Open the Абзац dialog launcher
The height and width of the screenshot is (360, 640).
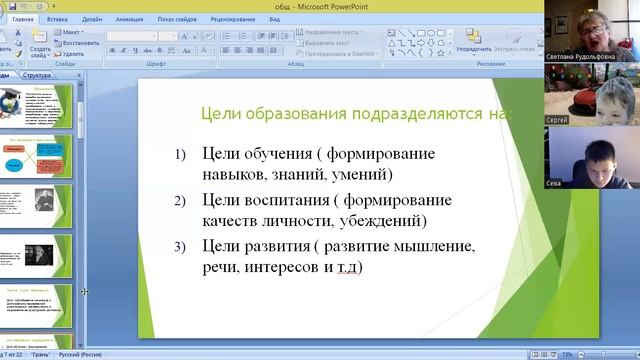point(378,64)
